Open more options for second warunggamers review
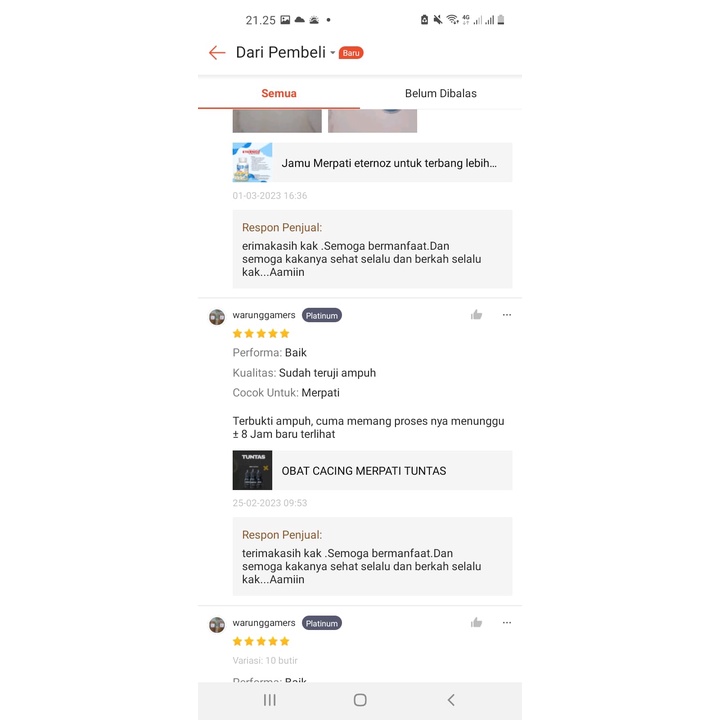This screenshot has height=720, width=720. pyautogui.click(x=507, y=623)
